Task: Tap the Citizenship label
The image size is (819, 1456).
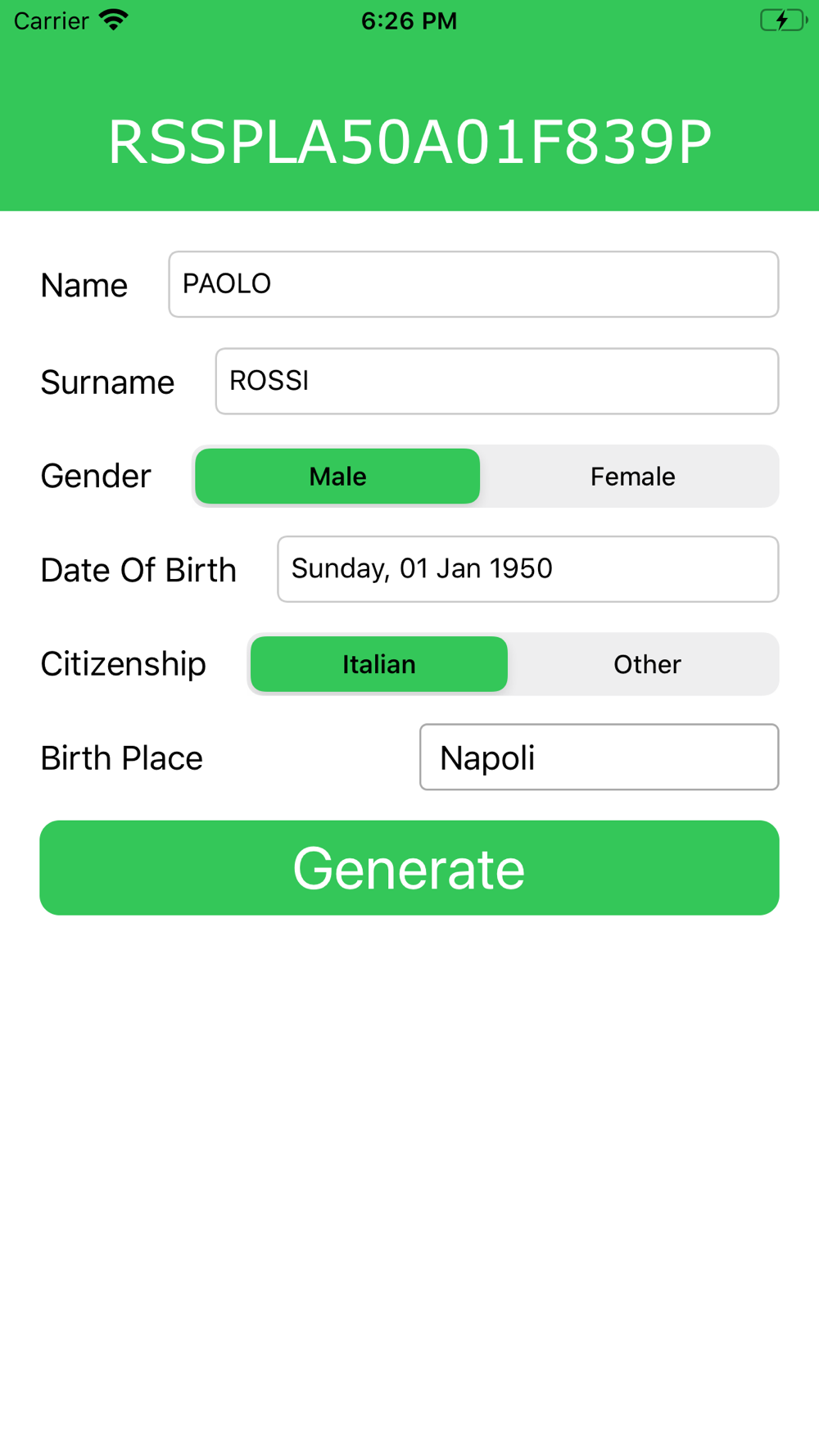Action: (x=123, y=664)
